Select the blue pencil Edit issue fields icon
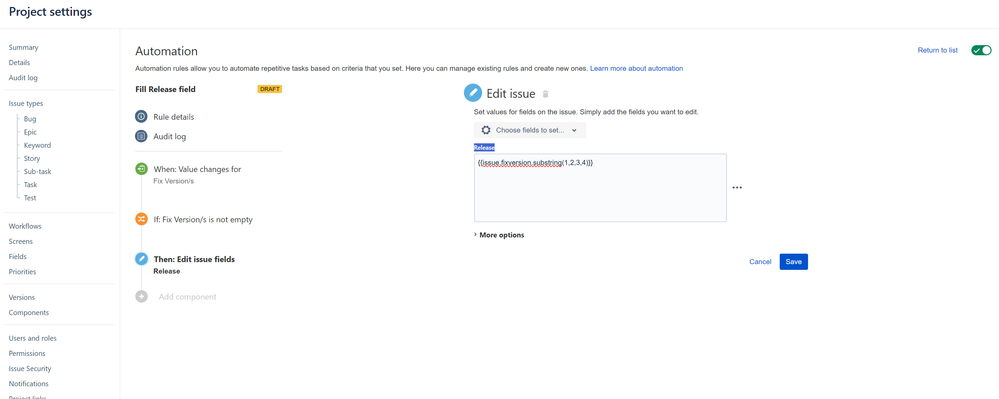The image size is (999, 399). click(x=141, y=259)
